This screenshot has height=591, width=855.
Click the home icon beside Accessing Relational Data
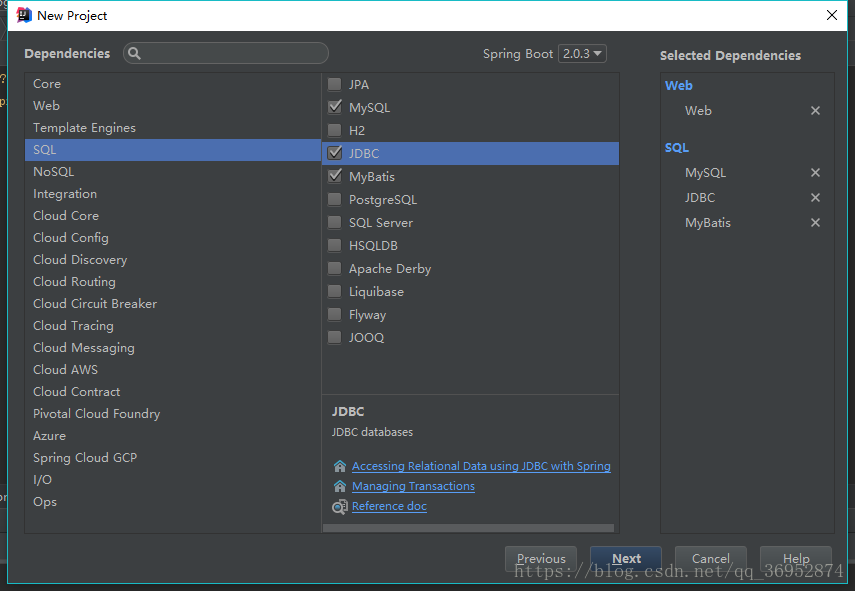tap(340, 466)
